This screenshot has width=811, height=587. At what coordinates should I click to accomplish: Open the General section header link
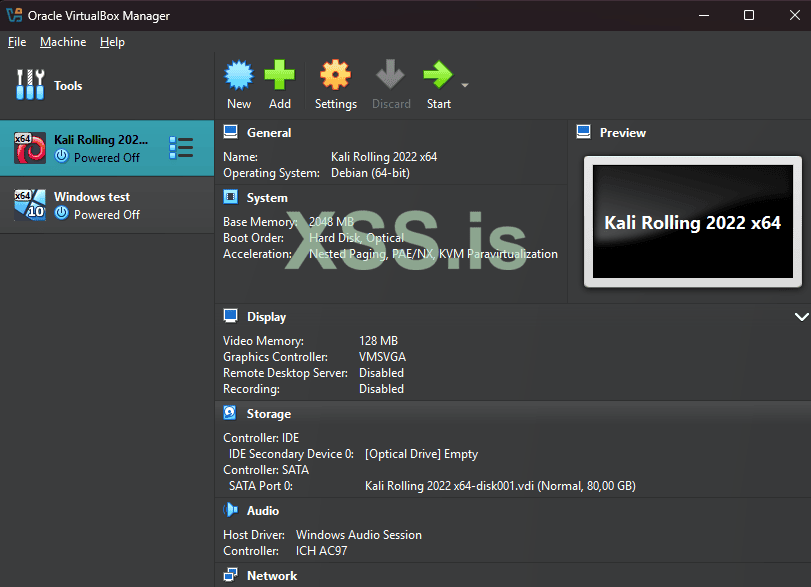269,133
